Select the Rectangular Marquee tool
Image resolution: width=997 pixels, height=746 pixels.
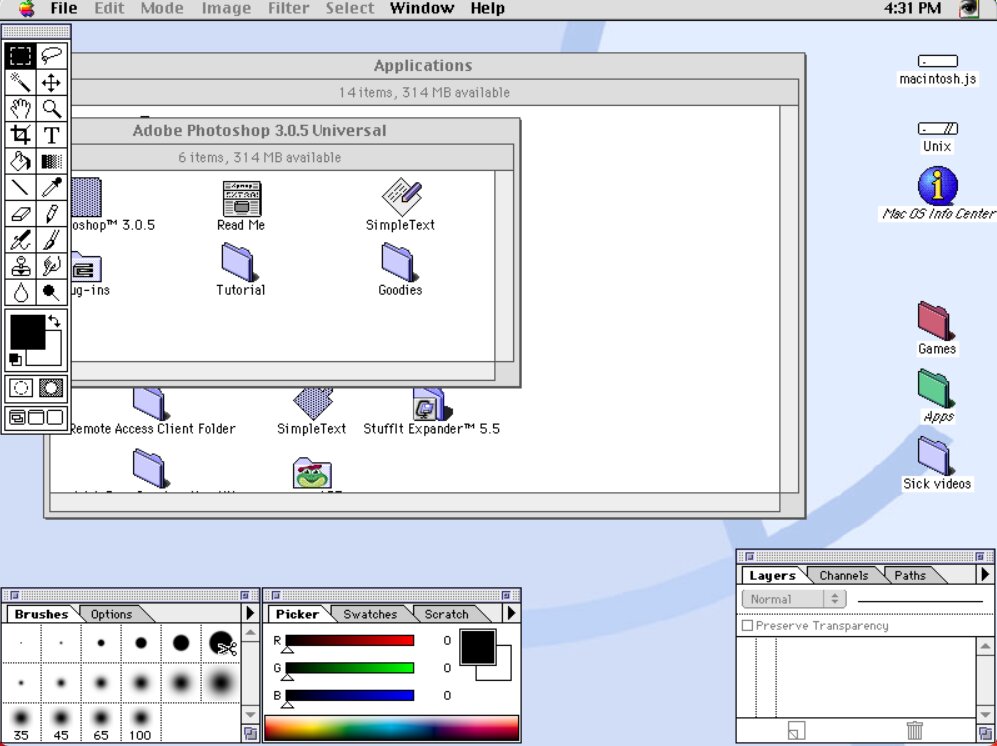tap(20, 56)
